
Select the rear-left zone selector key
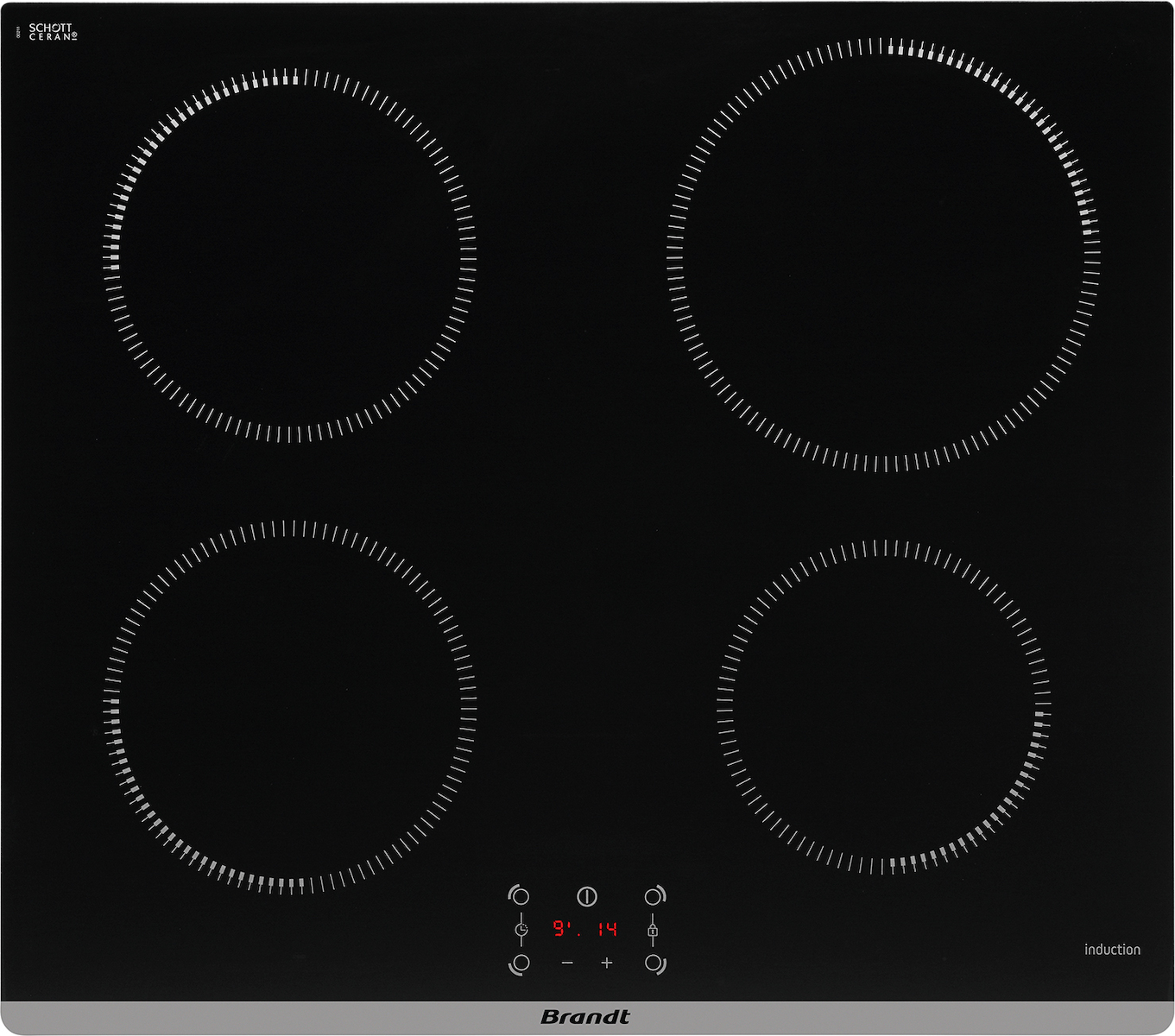pyautogui.click(x=520, y=896)
